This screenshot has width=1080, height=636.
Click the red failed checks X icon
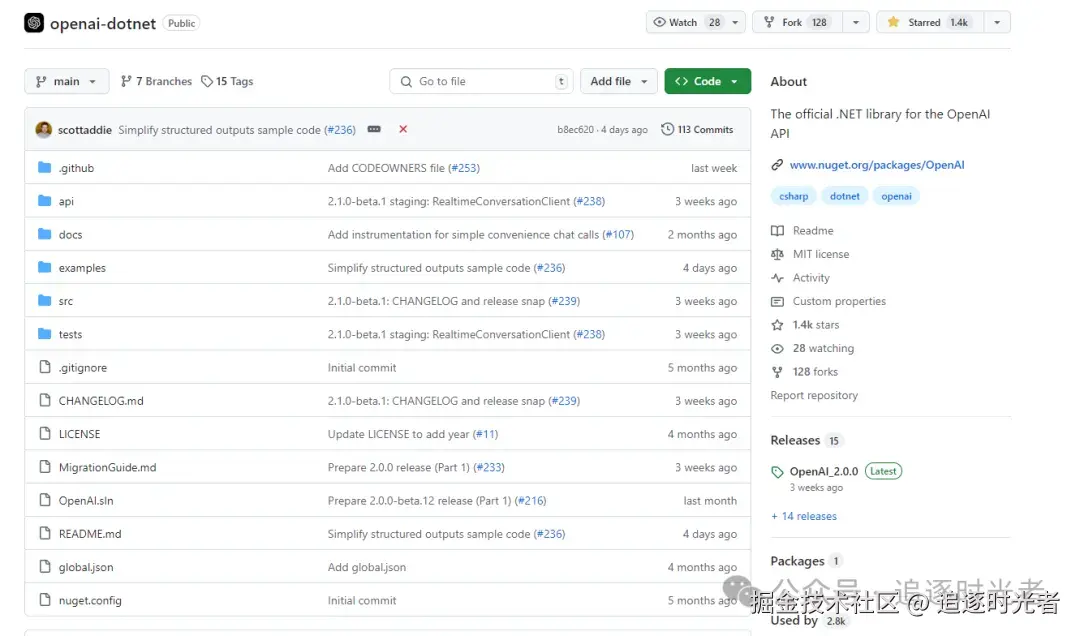click(x=403, y=129)
